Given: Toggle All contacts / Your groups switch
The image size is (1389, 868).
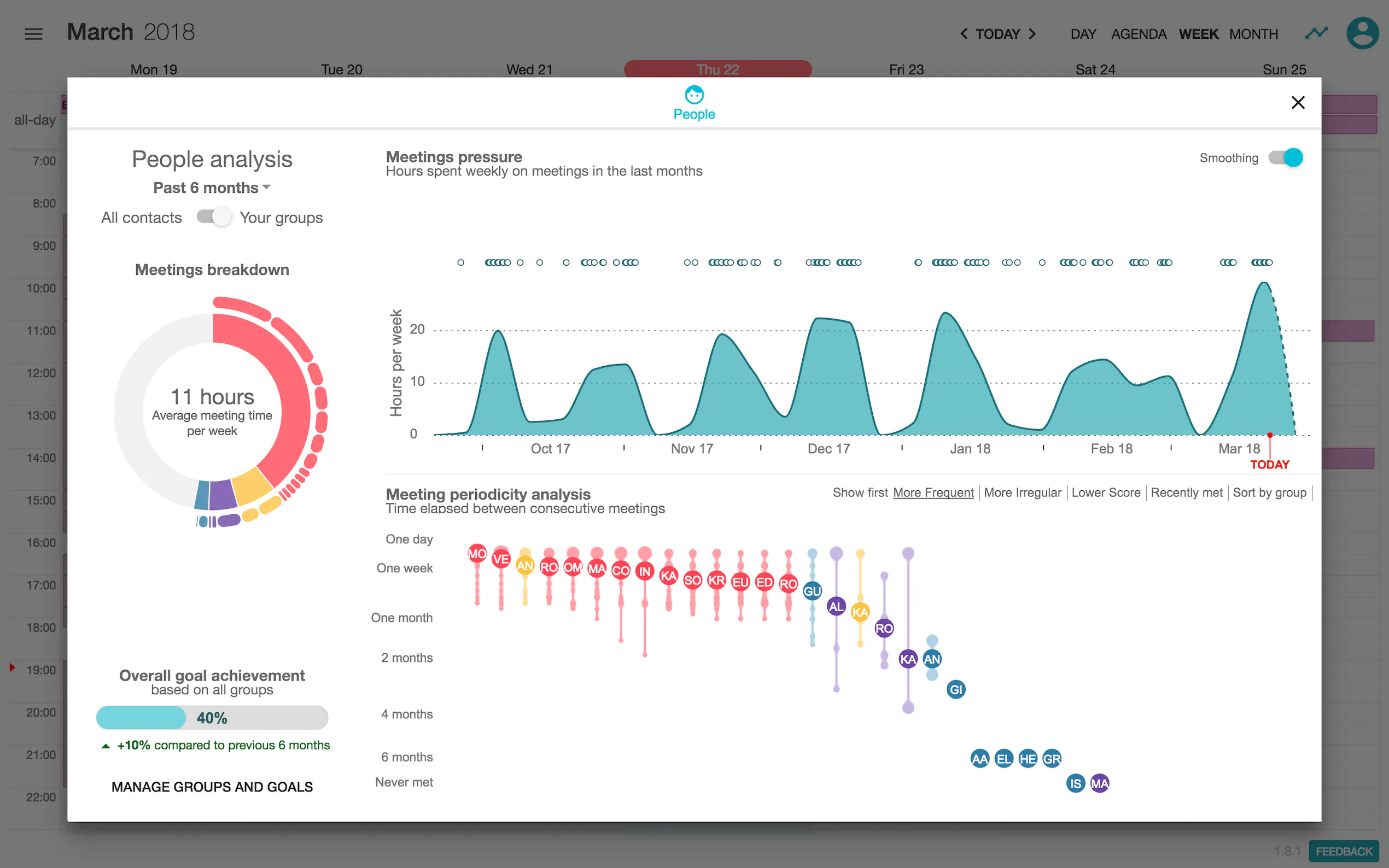Looking at the screenshot, I should 214,217.
